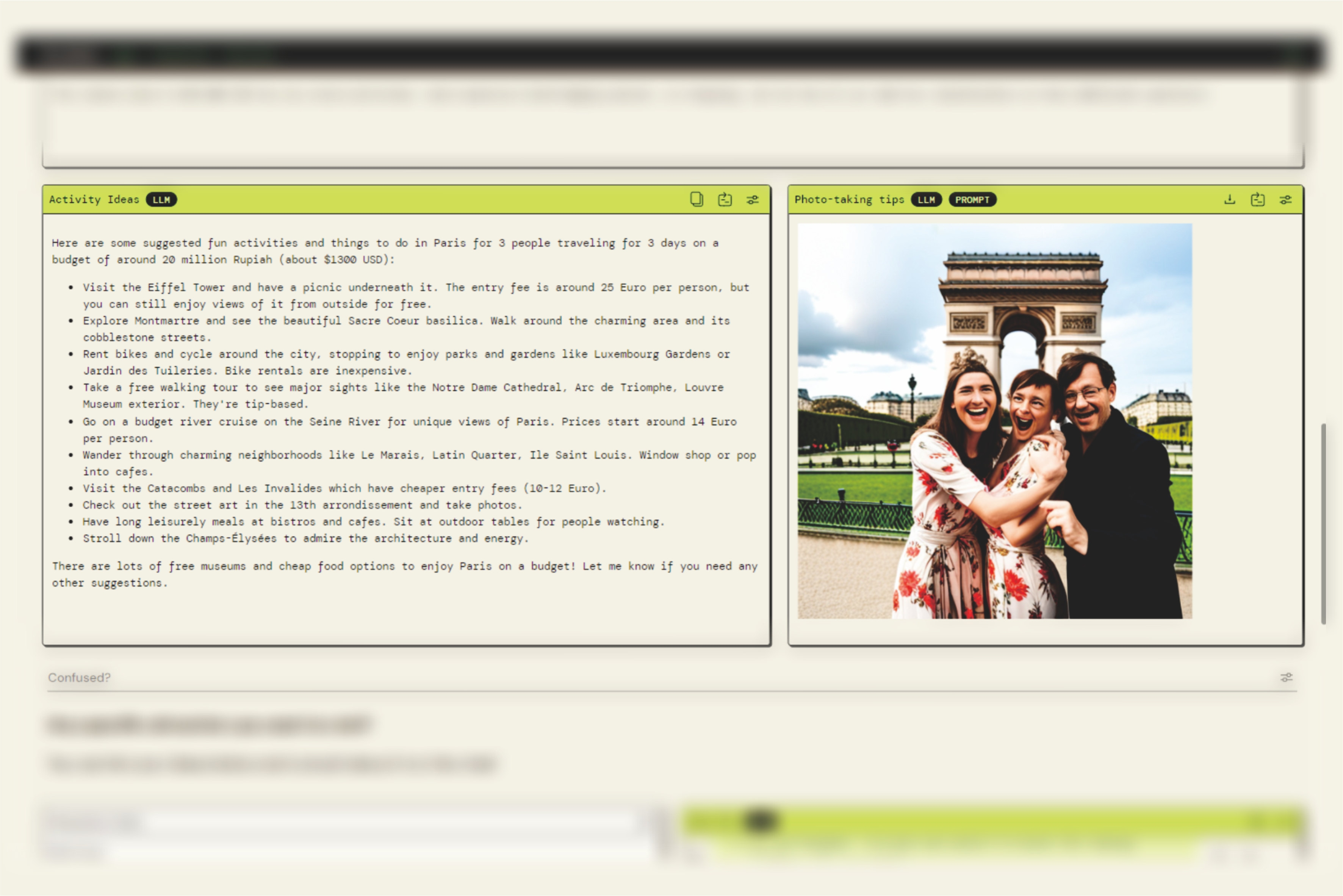Screen dimensions: 1343x896
Task: Open the generated Arc de Triomphe photo
Action: (x=994, y=421)
